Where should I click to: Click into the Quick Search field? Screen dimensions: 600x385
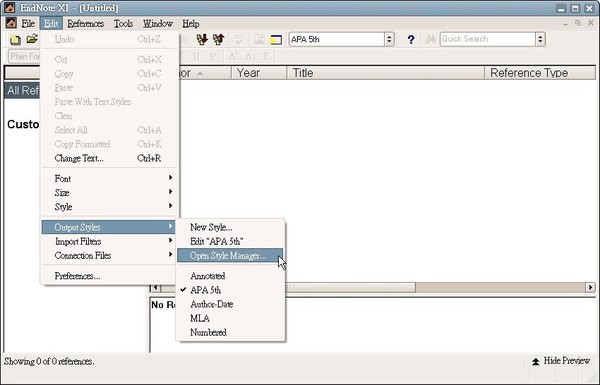coord(488,39)
